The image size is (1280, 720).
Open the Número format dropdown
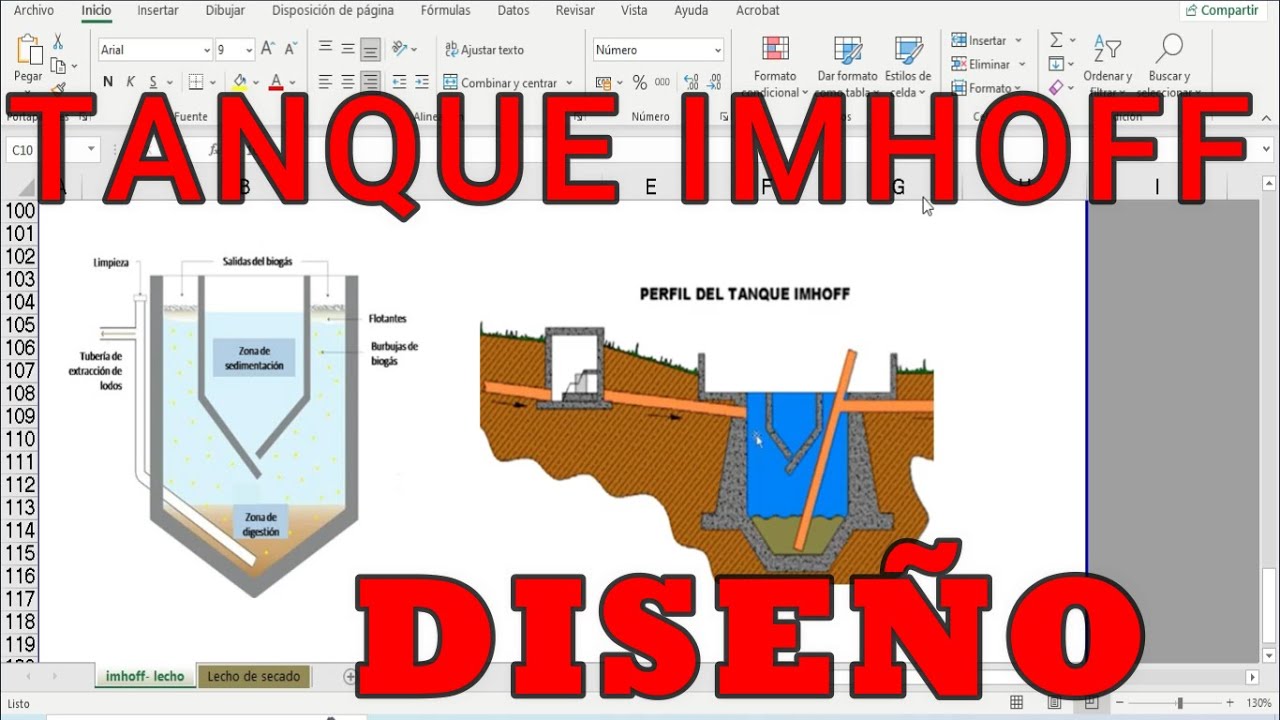pos(718,50)
